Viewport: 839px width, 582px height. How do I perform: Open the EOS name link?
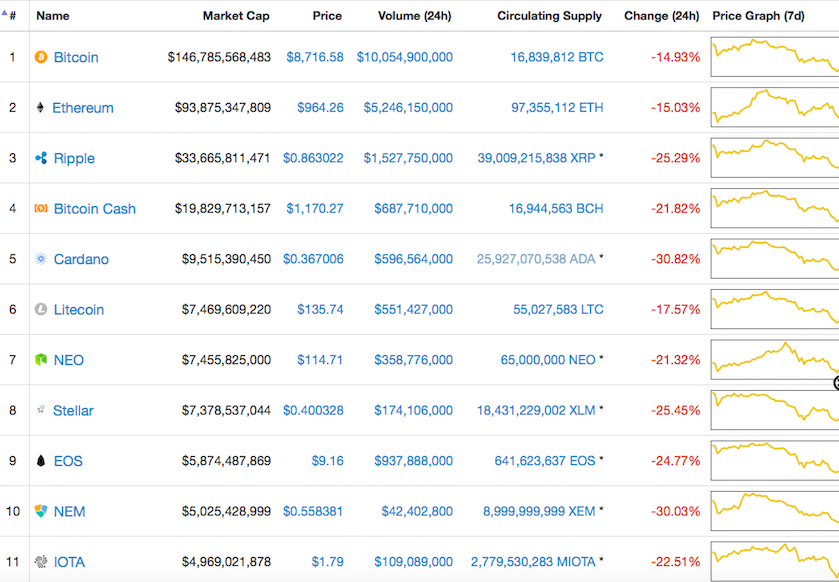[x=68, y=461]
